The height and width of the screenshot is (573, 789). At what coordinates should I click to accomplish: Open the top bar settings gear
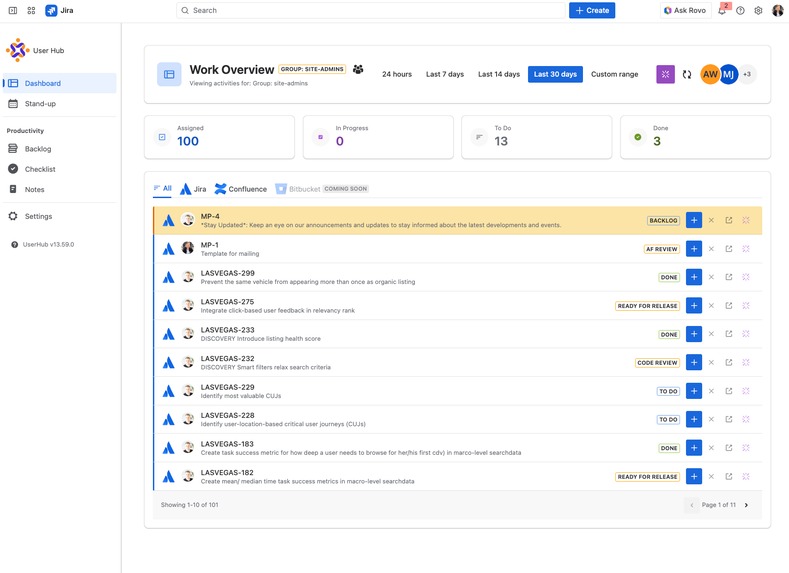[758, 11]
